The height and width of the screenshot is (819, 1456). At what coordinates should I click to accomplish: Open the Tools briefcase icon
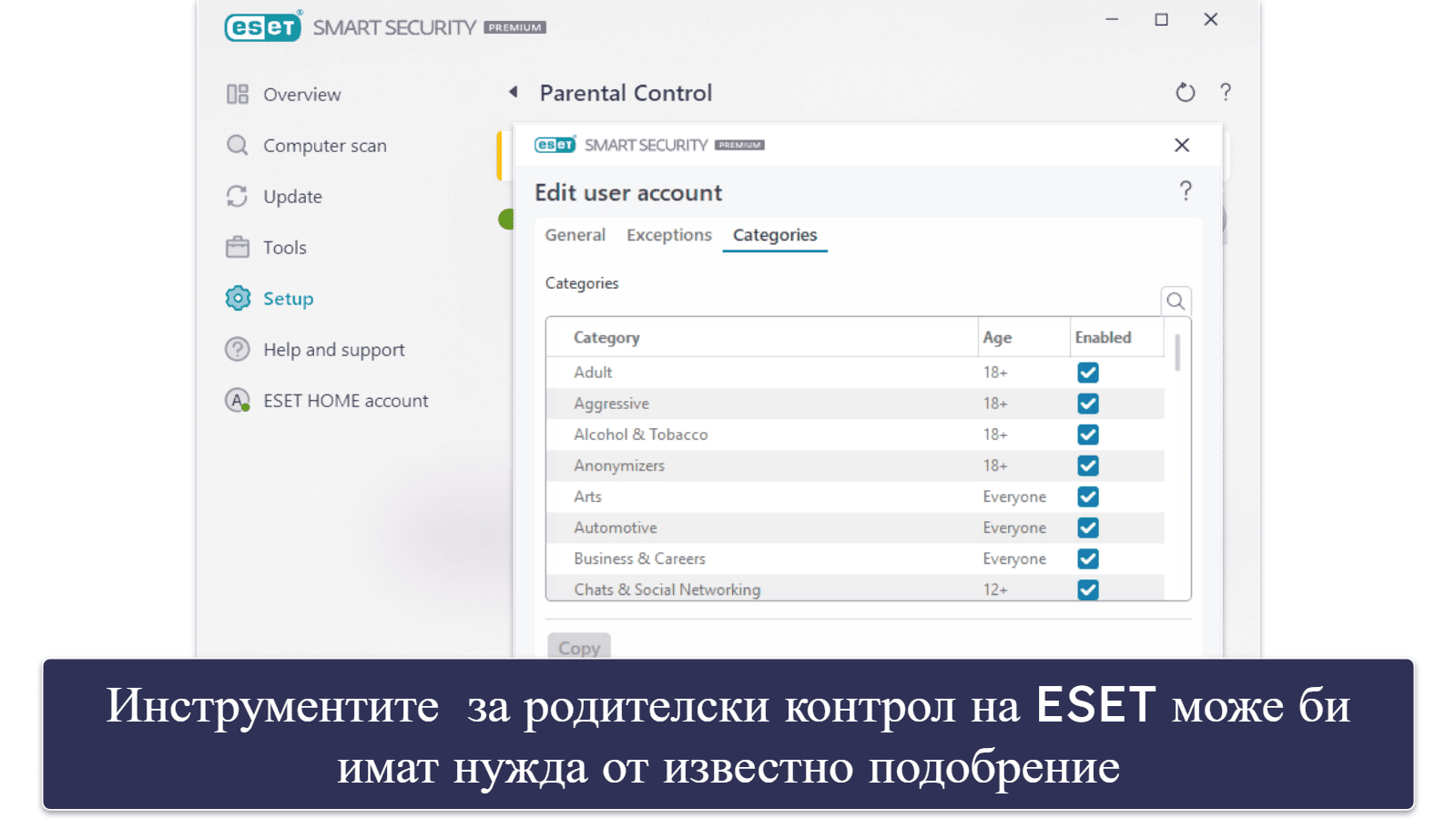(238, 247)
